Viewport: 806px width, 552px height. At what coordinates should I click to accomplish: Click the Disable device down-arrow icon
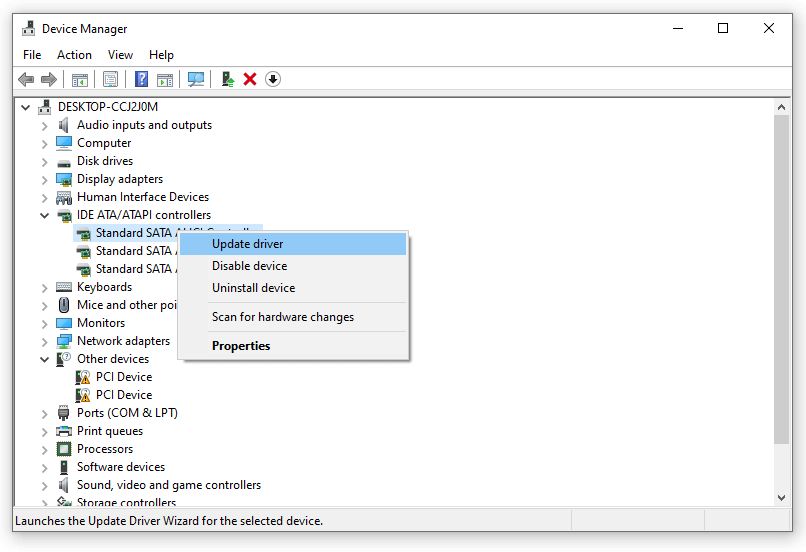click(x=273, y=79)
